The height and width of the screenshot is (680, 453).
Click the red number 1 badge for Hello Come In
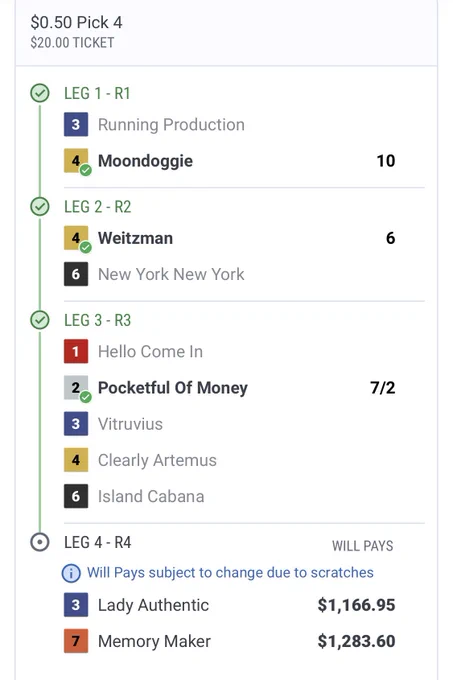[76, 351]
